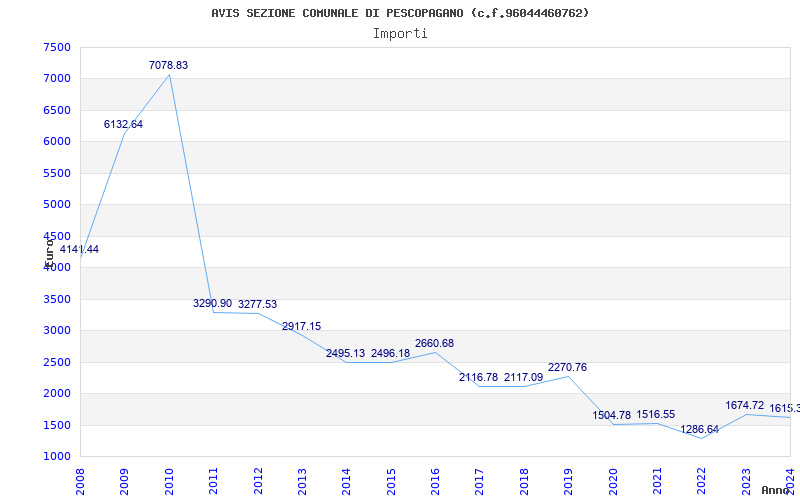Select the 6132.64 data point label
Screen dimensions: 800x500
(x=123, y=125)
